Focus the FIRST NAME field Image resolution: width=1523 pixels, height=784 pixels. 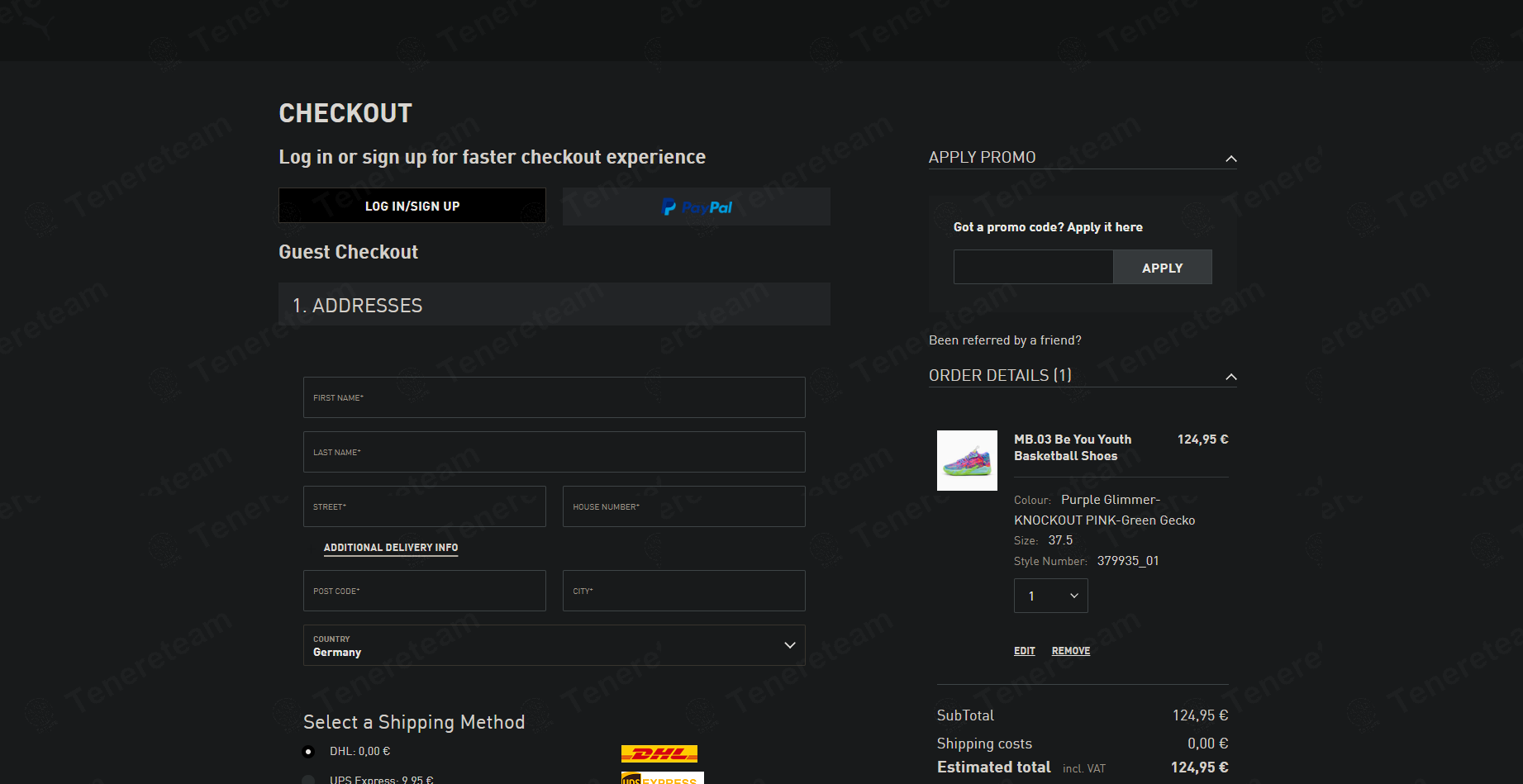pyautogui.click(x=554, y=397)
